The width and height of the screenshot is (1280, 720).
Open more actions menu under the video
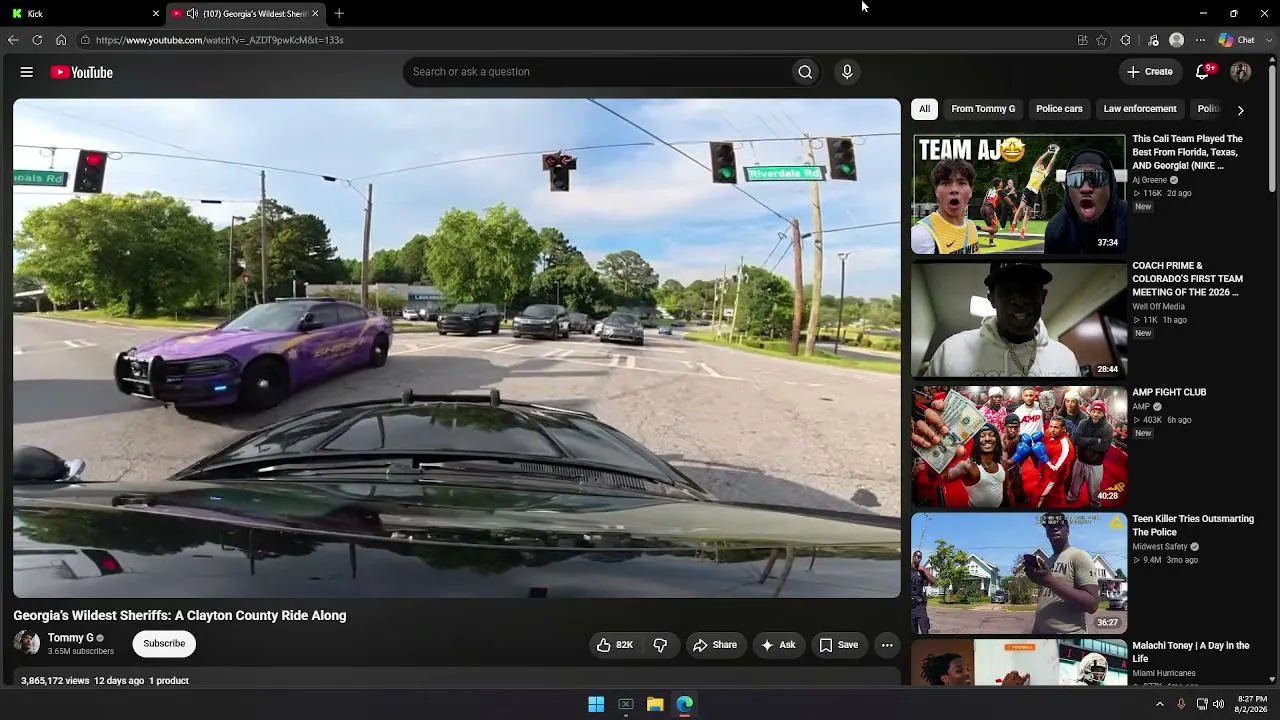[x=887, y=645]
